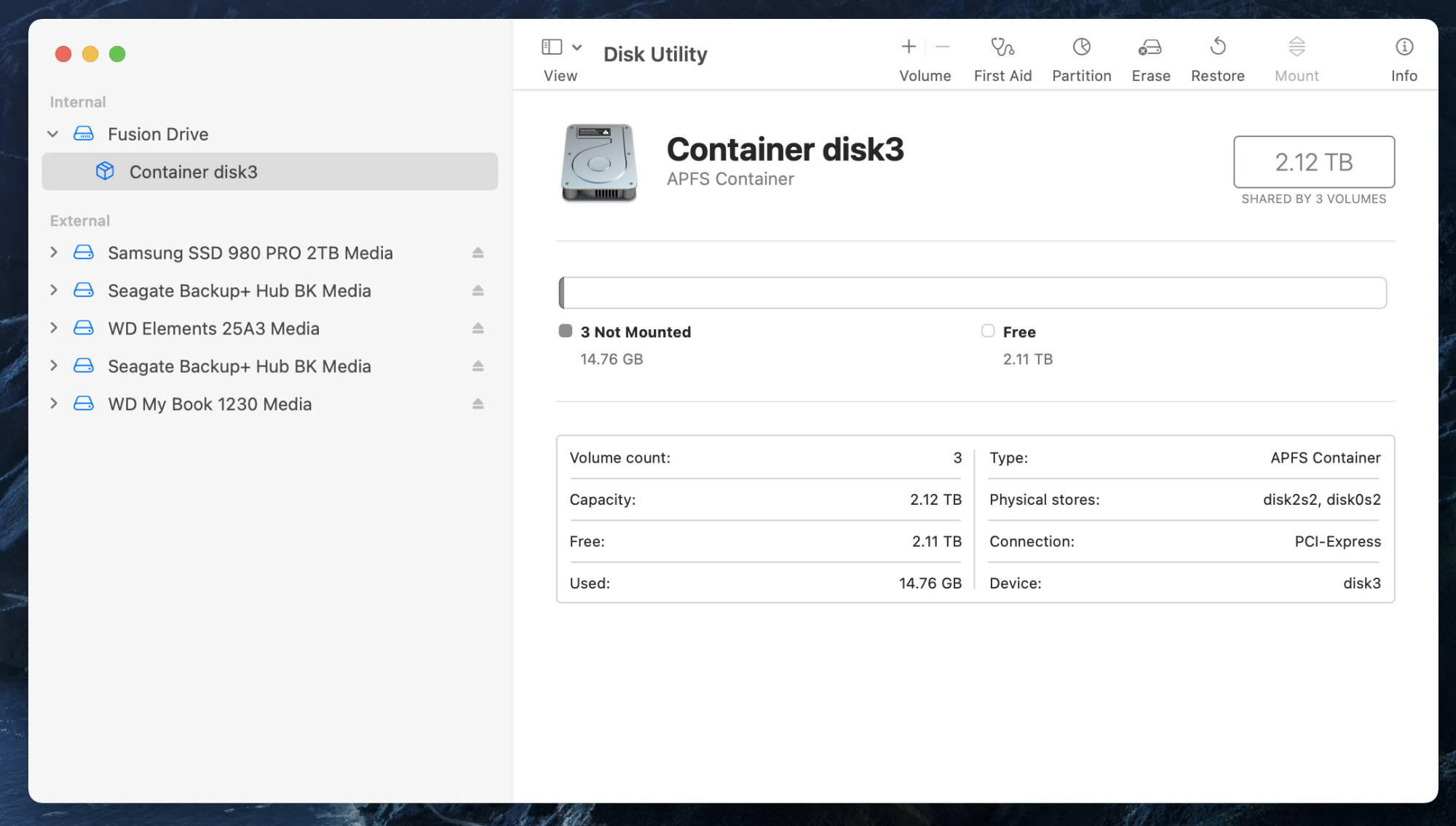
Task: Eject the WD My Book 1230 drive
Action: coord(478,404)
